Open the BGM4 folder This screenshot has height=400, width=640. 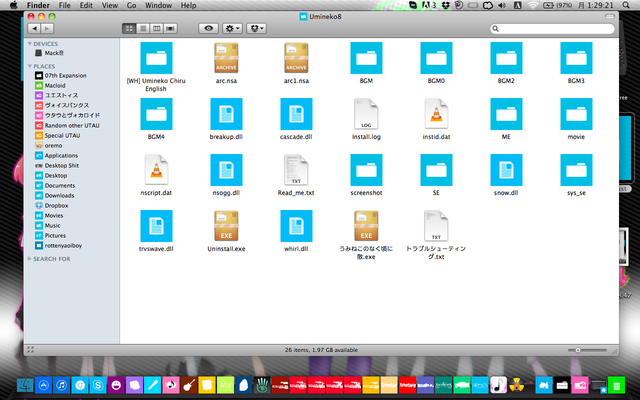pos(156,114)
